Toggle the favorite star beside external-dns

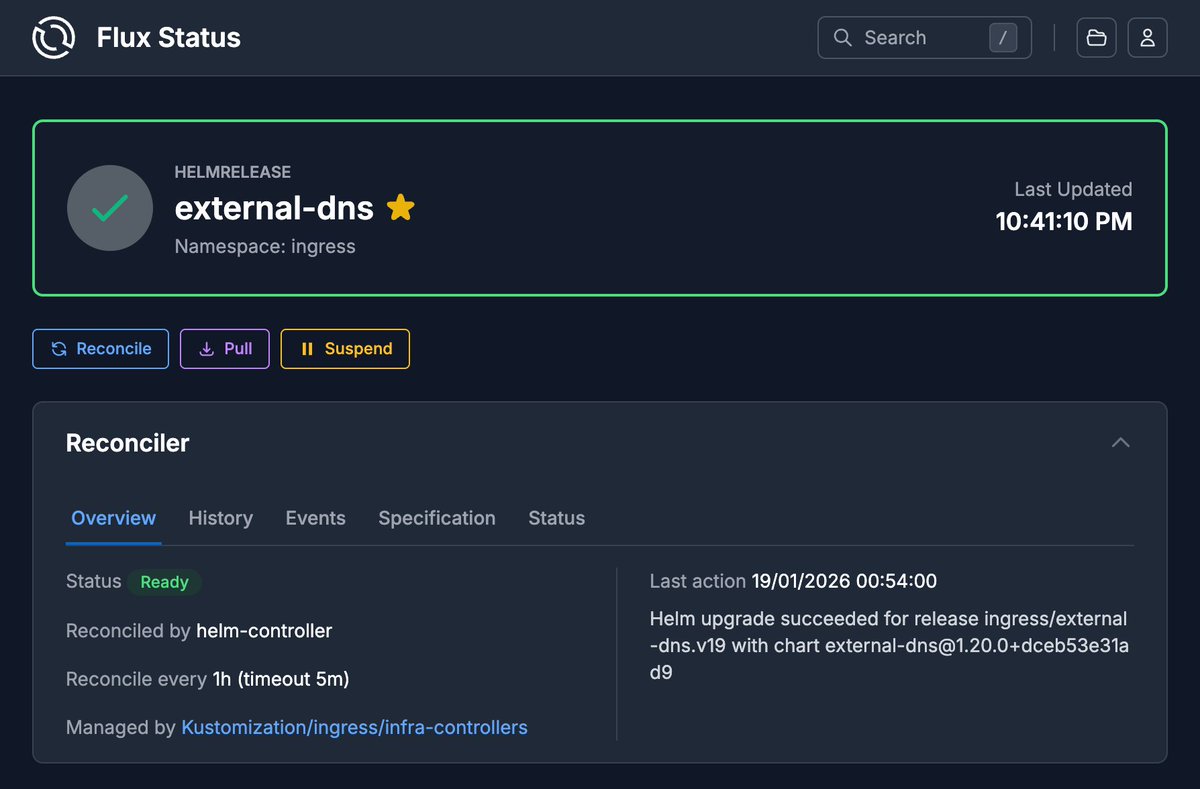coord(400,208)
